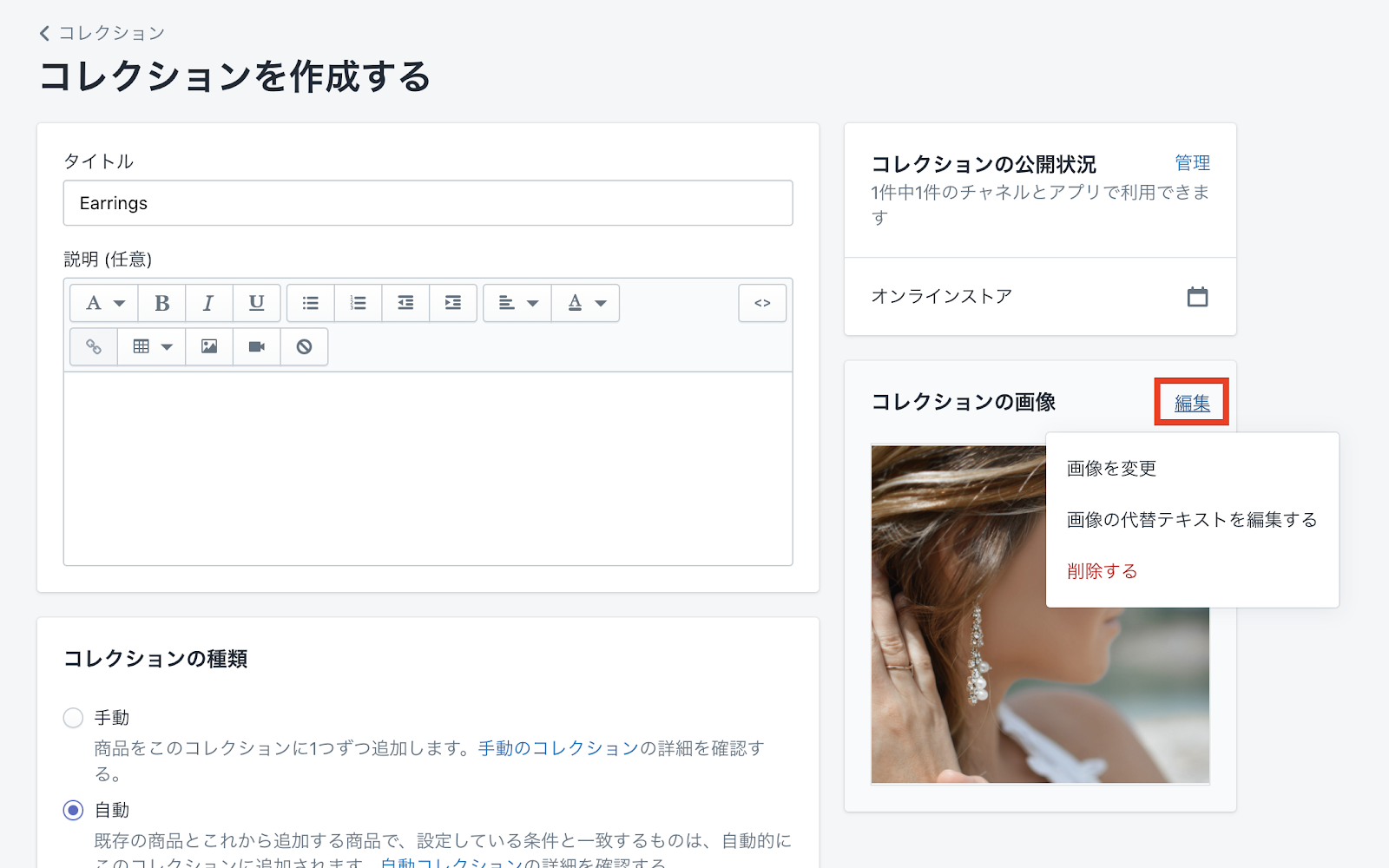
Task: Choose 画像を変更 from the menu
Action: click(x=1111, y=469)
